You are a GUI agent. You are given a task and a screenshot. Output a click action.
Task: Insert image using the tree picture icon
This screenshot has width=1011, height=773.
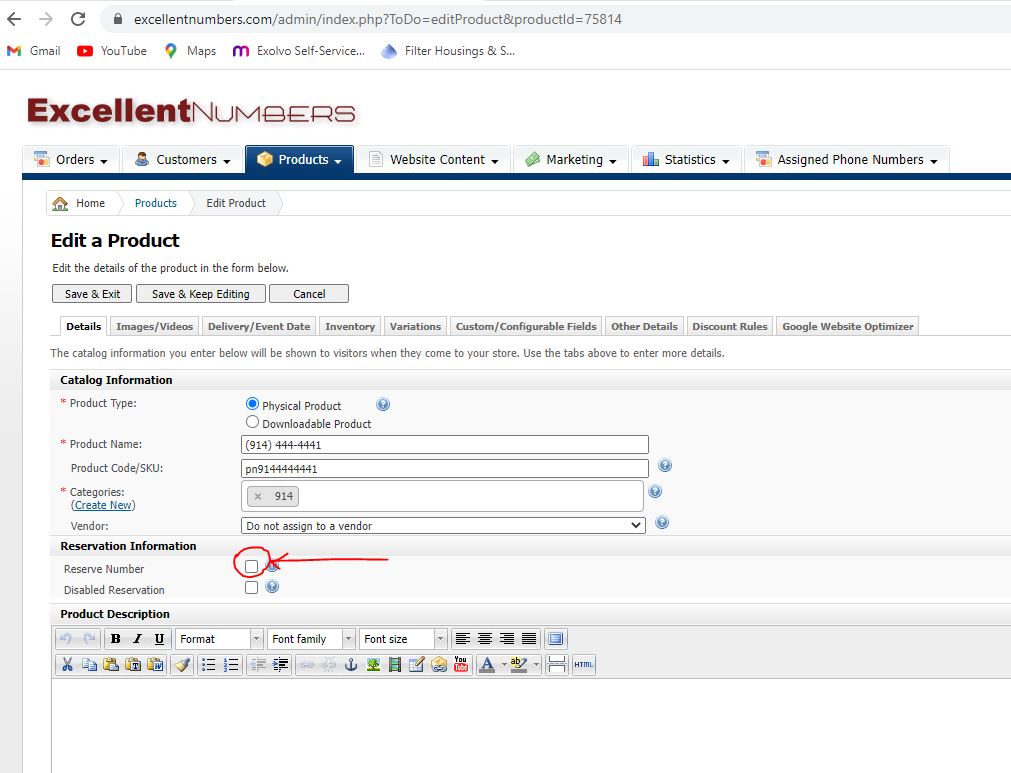(x=373, y=665)
